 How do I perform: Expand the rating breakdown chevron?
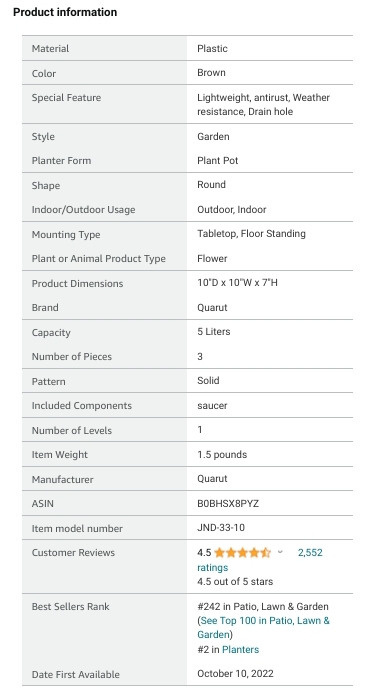click(x=280, y=552)
